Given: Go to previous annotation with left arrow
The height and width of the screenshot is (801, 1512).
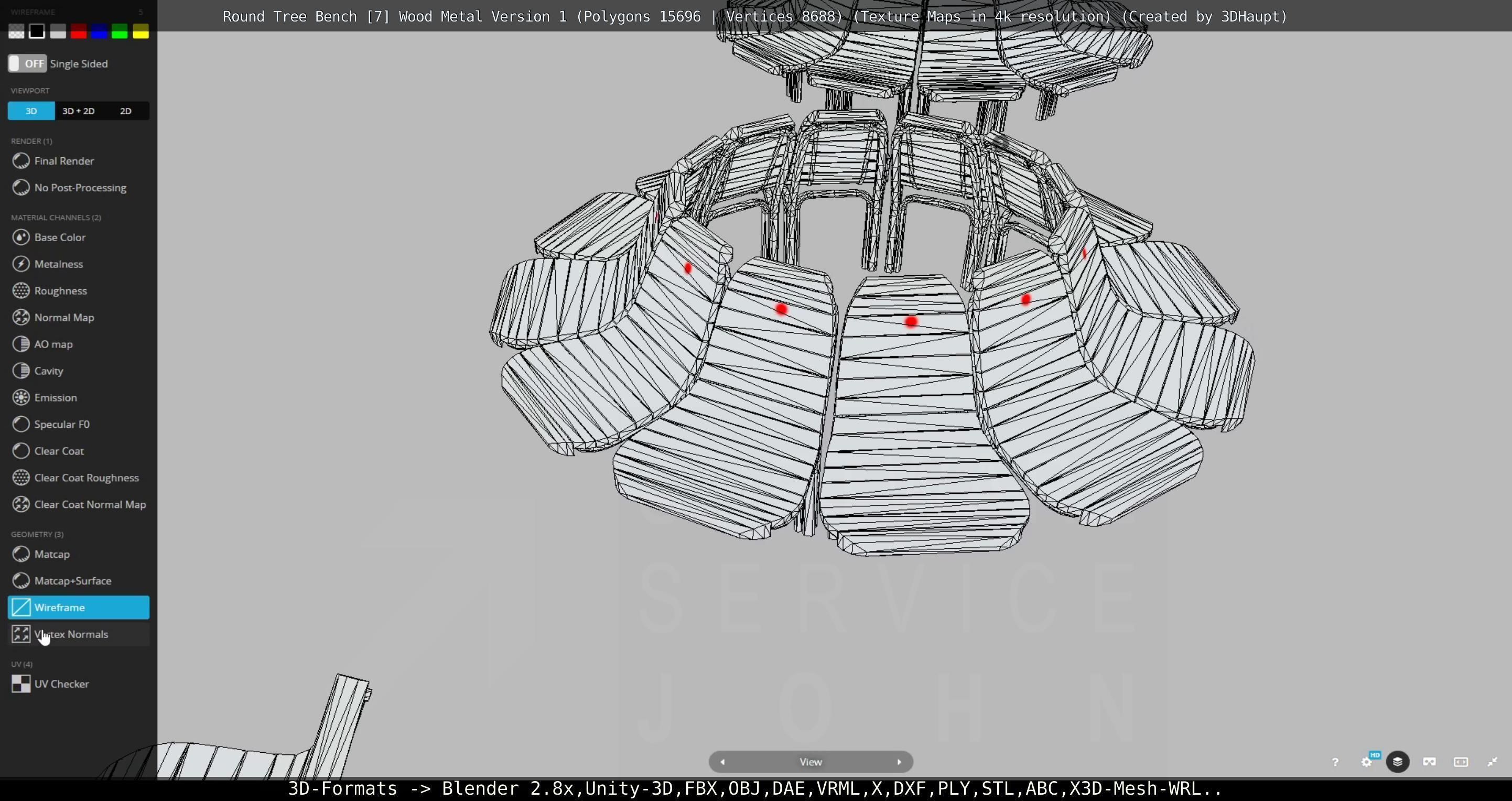Looking at the screenshot, I should coord(722,762).
